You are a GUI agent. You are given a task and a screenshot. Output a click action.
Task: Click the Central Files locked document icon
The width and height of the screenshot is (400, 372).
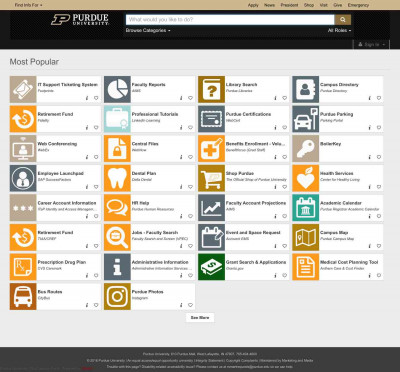pos(117,149)
